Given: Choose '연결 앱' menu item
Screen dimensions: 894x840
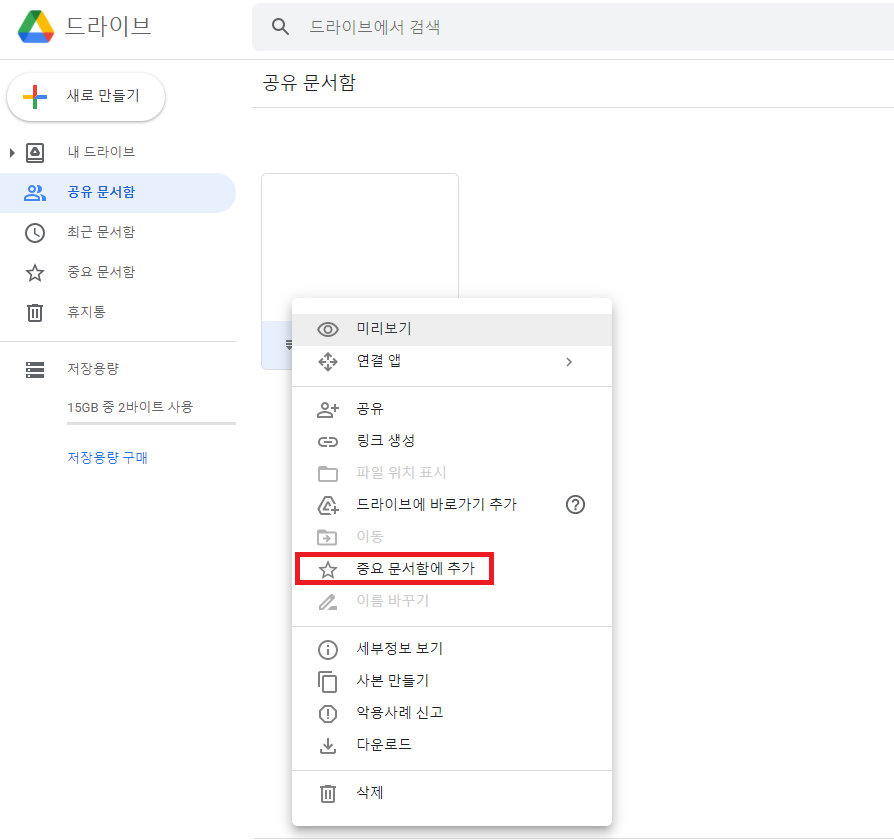Looking at the screenshot, I should click(x=452, y=362).
